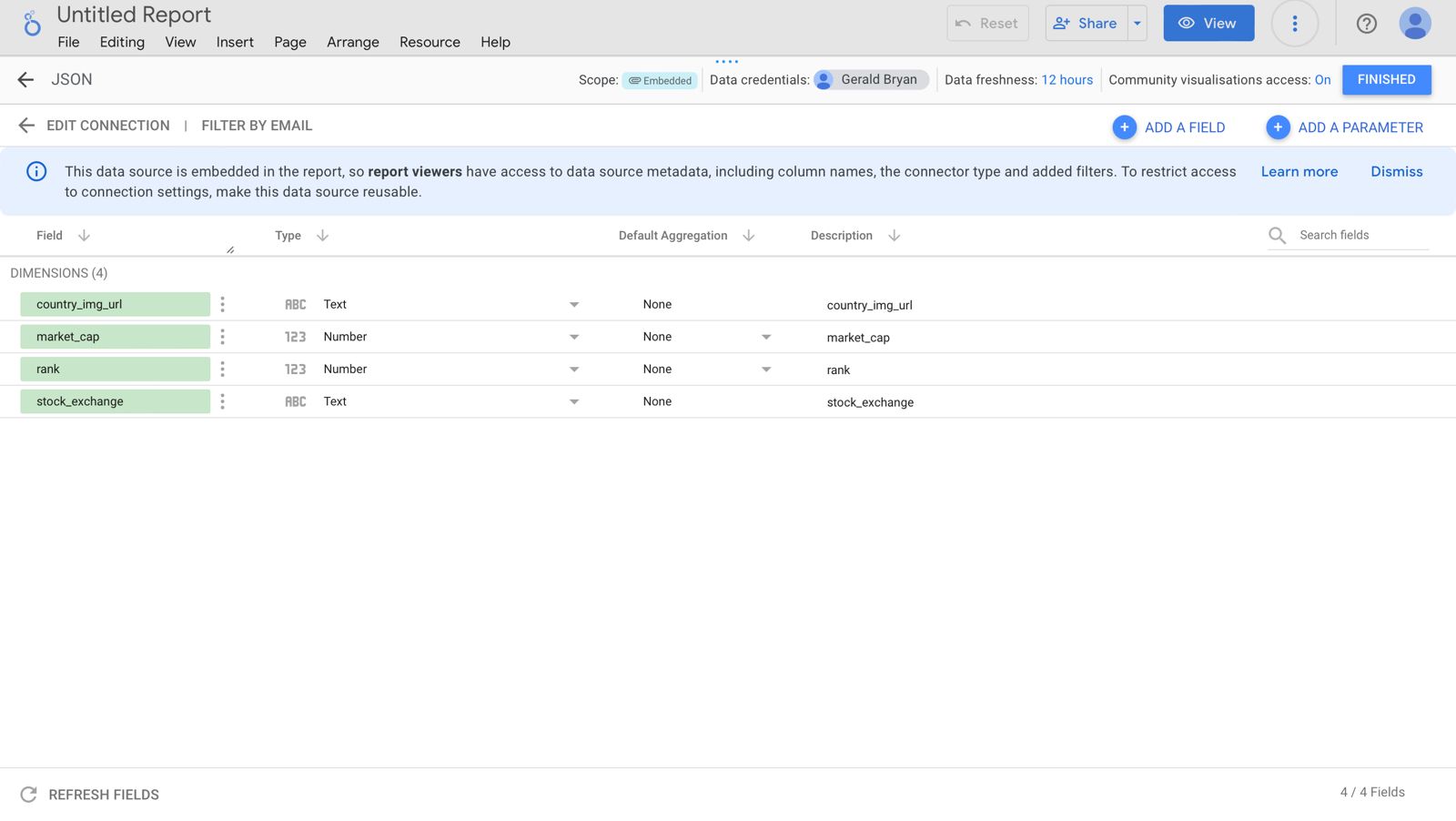Select the stock_exchange field name chip
The width and height of the screenshot is (1456, 821).
point(116,401)
